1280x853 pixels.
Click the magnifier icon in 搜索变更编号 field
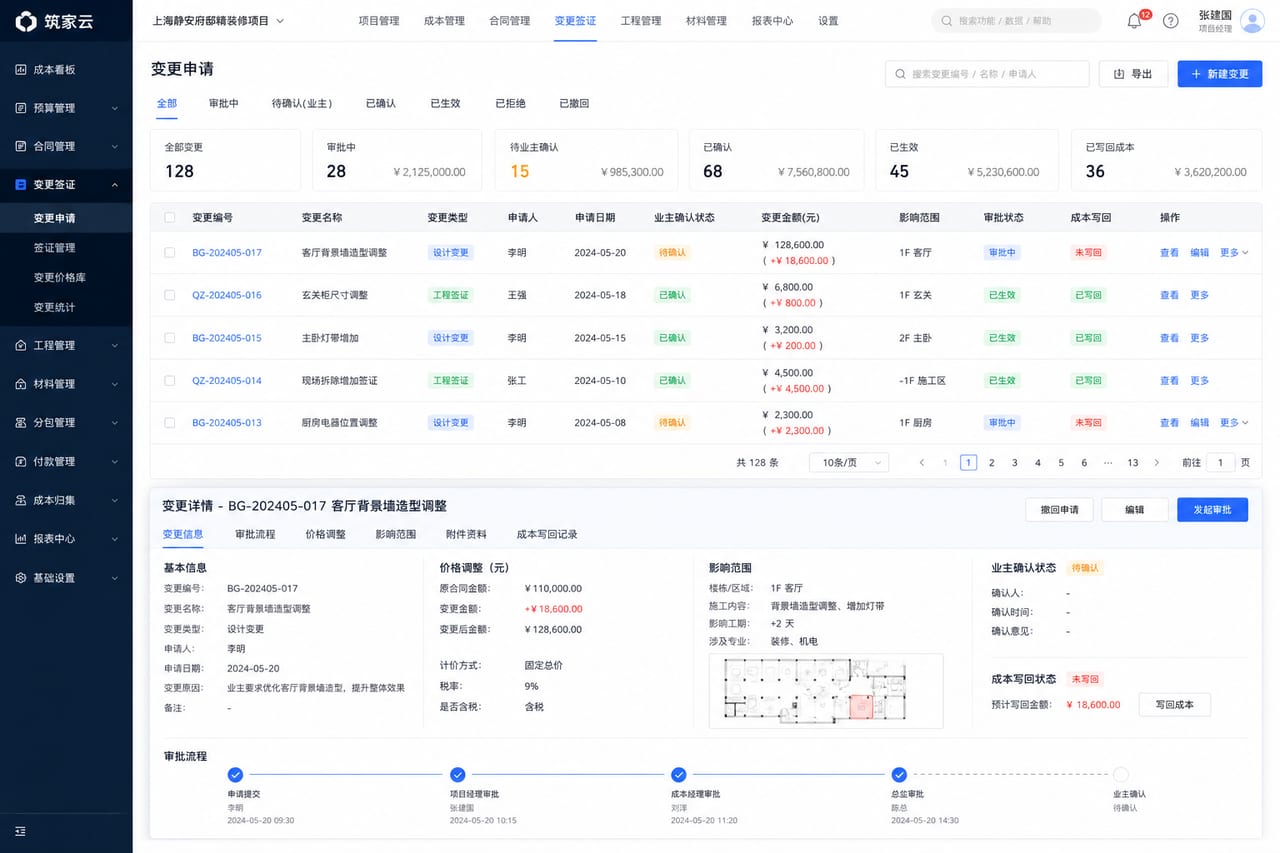(901, 74)
